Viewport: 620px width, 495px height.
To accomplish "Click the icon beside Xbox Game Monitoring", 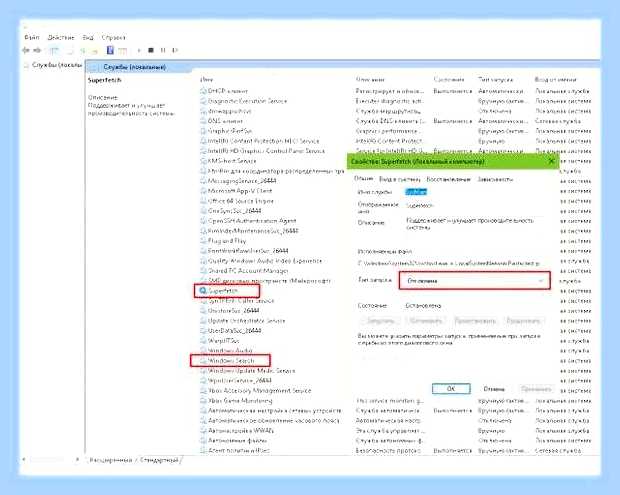I will (203, 401).
